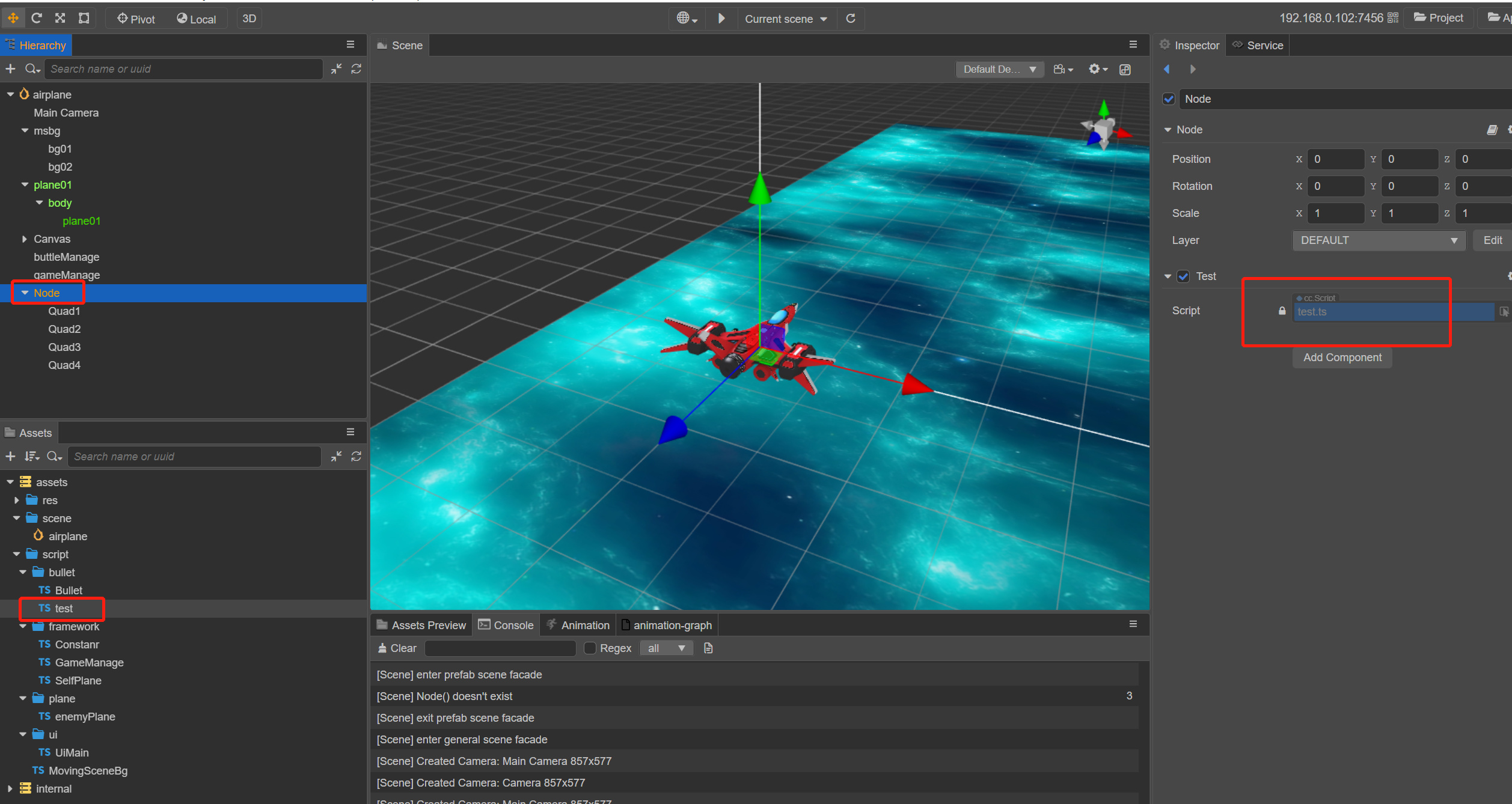The image size is (1512, 804).
Task: Click the Clear console button
Action: [x=397, y=648]
